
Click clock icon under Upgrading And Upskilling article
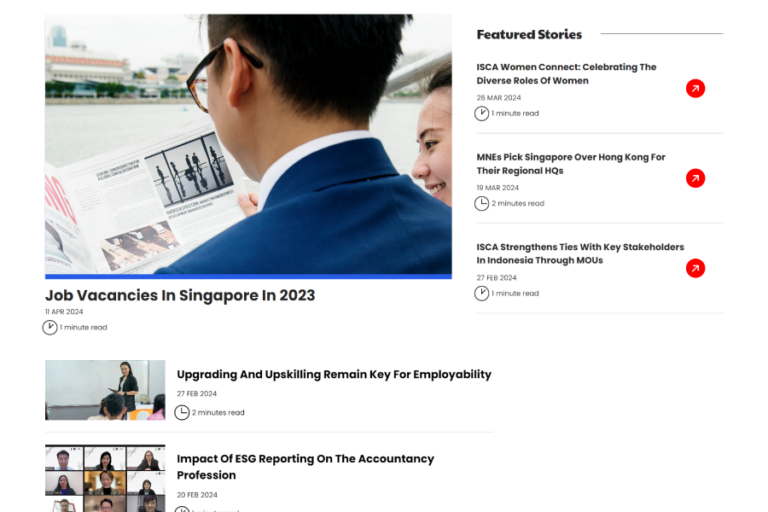pyautogui.click(x=182, y=413)
